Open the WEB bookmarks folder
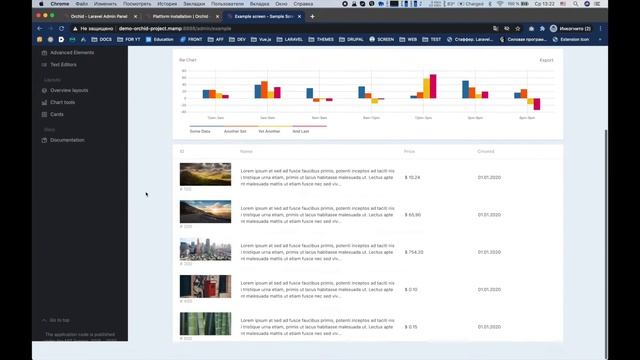Image resolution: width=640 pixels, height=360 pixels. click(x=408, y=40)
